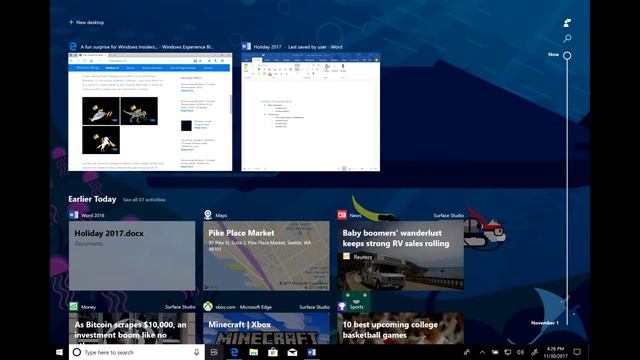Click the Maps app icon above Pike Place card
Viewport: 640px width, 360px height.
pos(208,215)
